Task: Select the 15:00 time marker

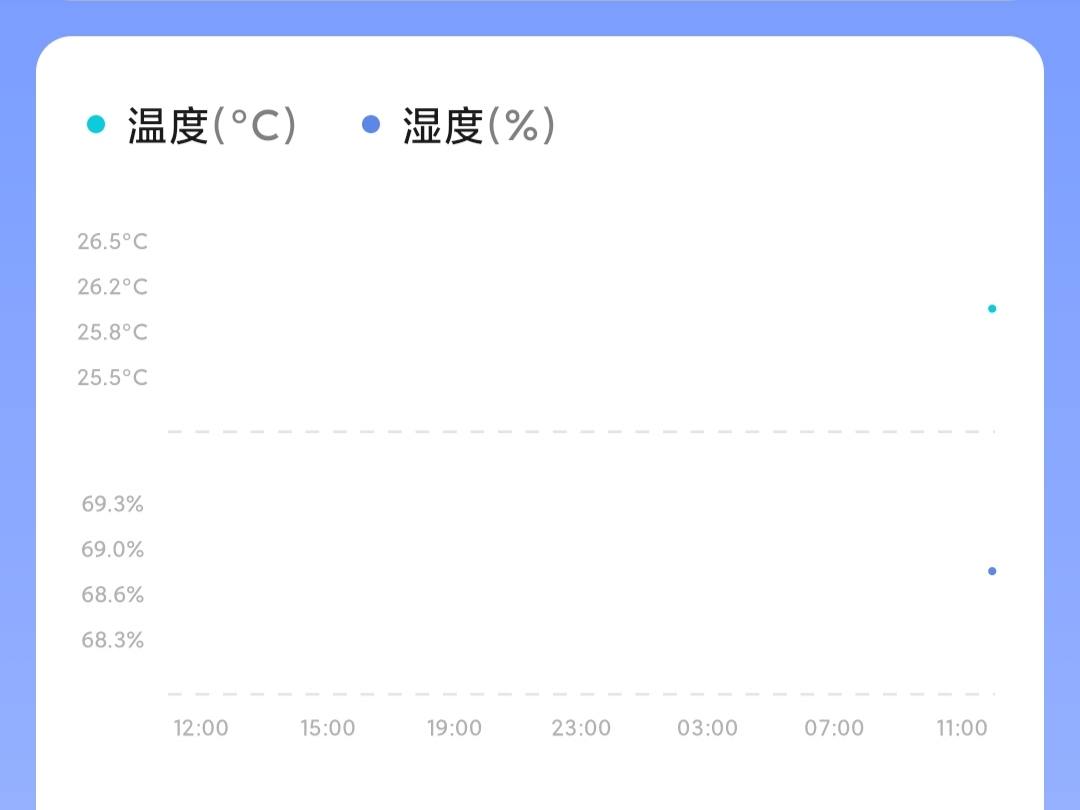Action: [328, 728]
